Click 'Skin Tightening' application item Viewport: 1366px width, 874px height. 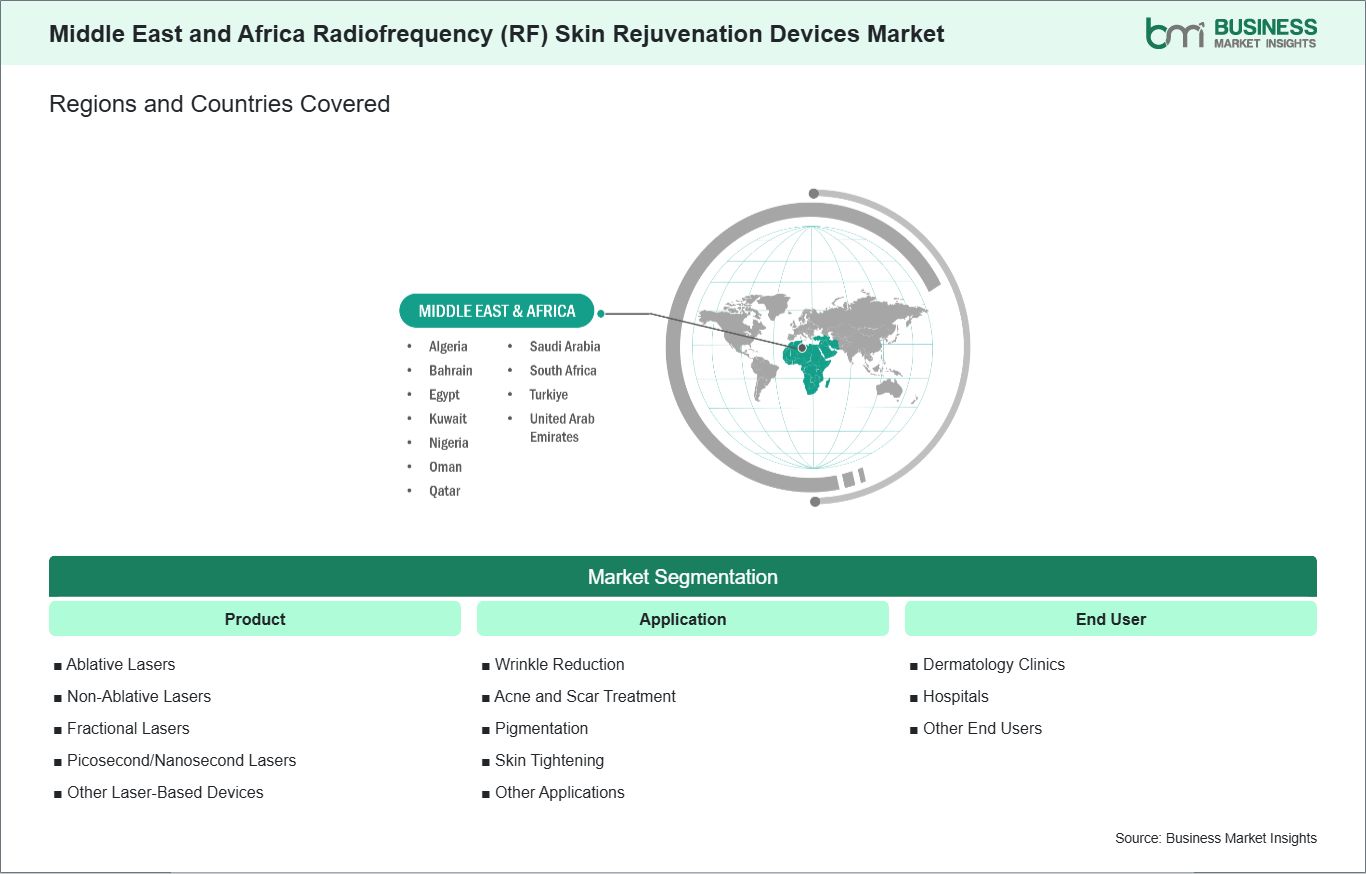549,760
